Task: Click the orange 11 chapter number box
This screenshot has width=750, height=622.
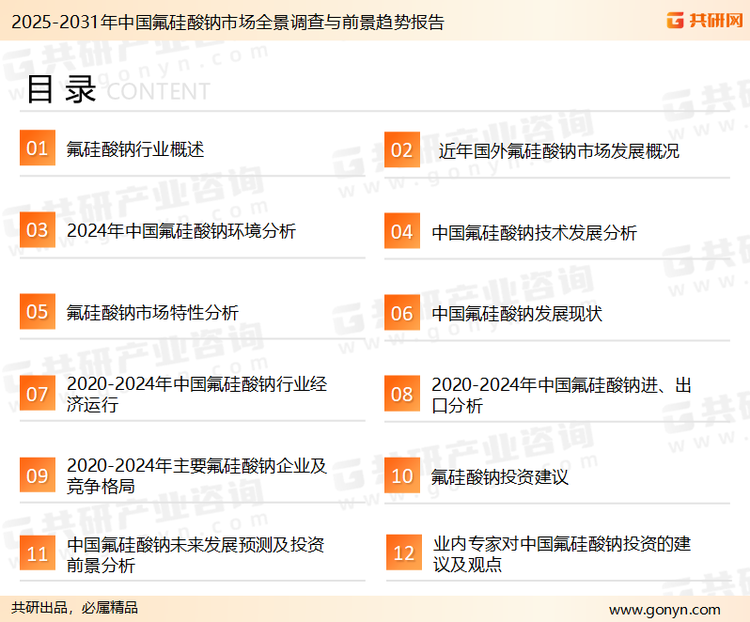Action: coord(37,554)
